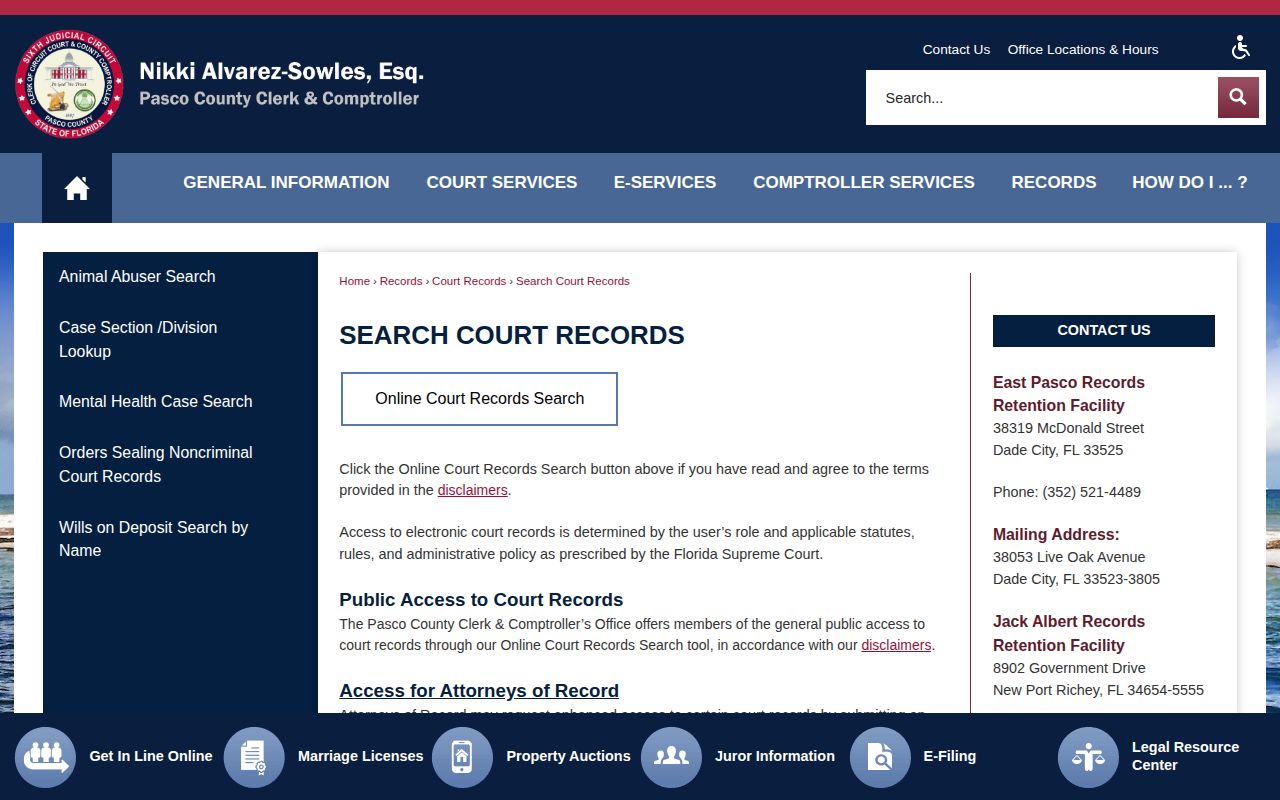Open the Comptroller Services menu

pyautogui.click(x=864, y=182)
